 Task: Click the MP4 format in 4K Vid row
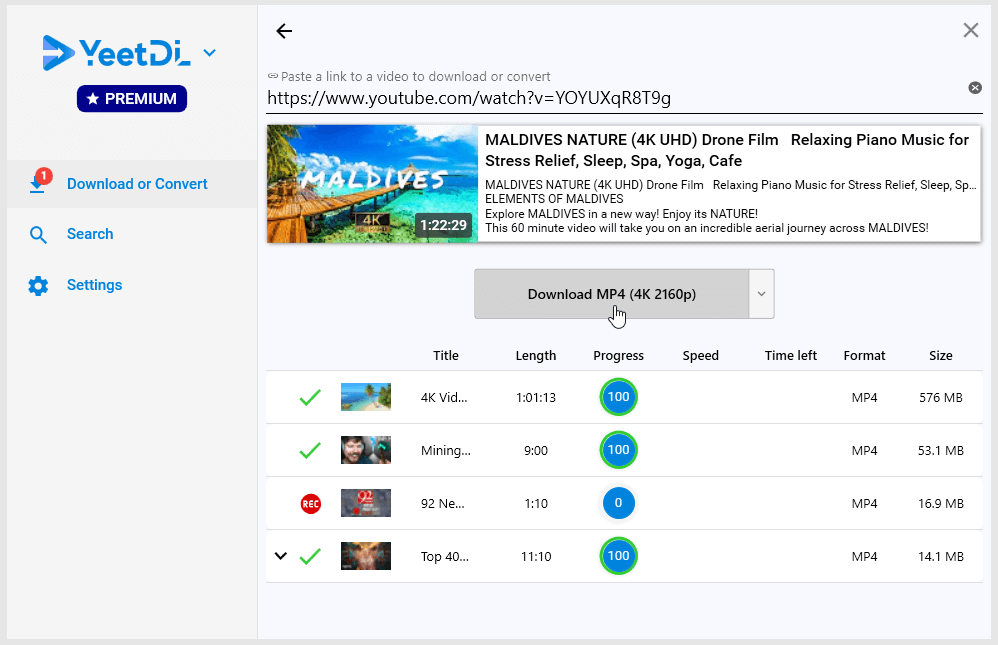pyautogui.click(x=864, y=397)
